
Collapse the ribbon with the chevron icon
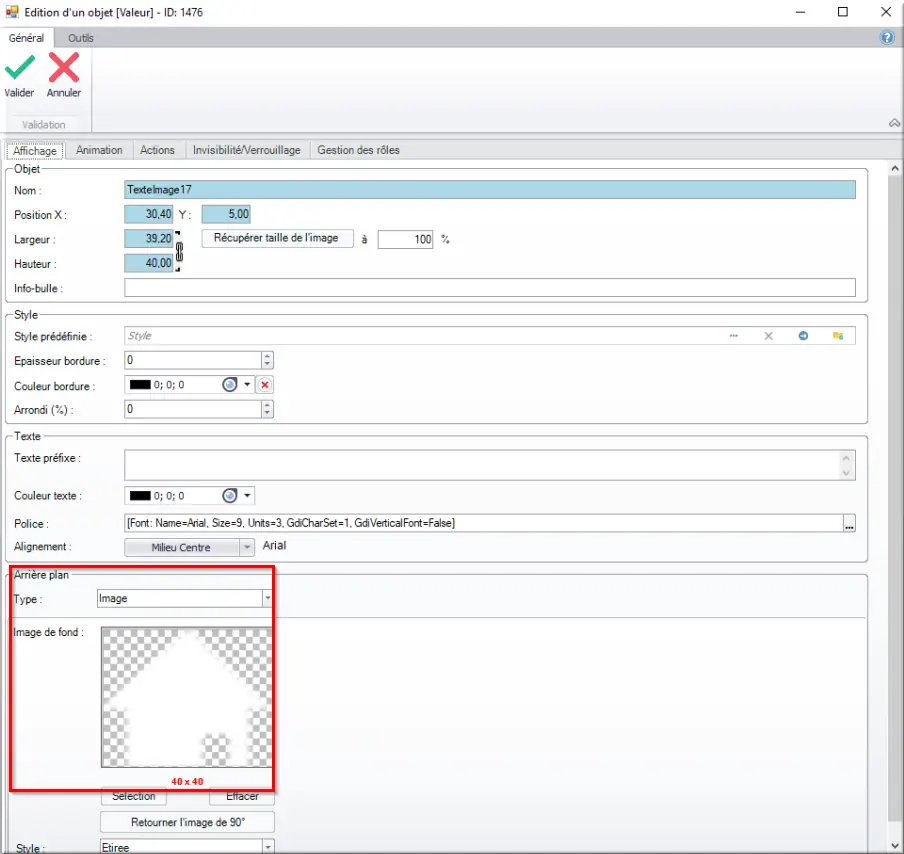(x=894, y=123)
